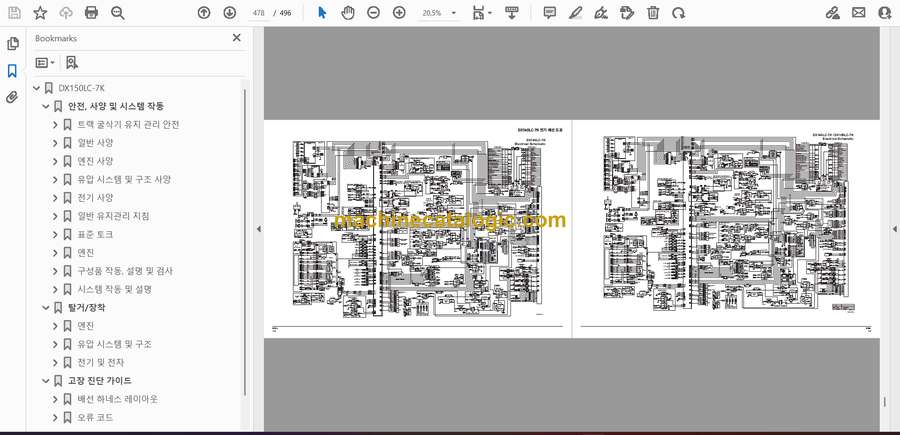Open the fit page options dropdown
The height and width of the screenshot is (435, 900).
tap(482, 13)
